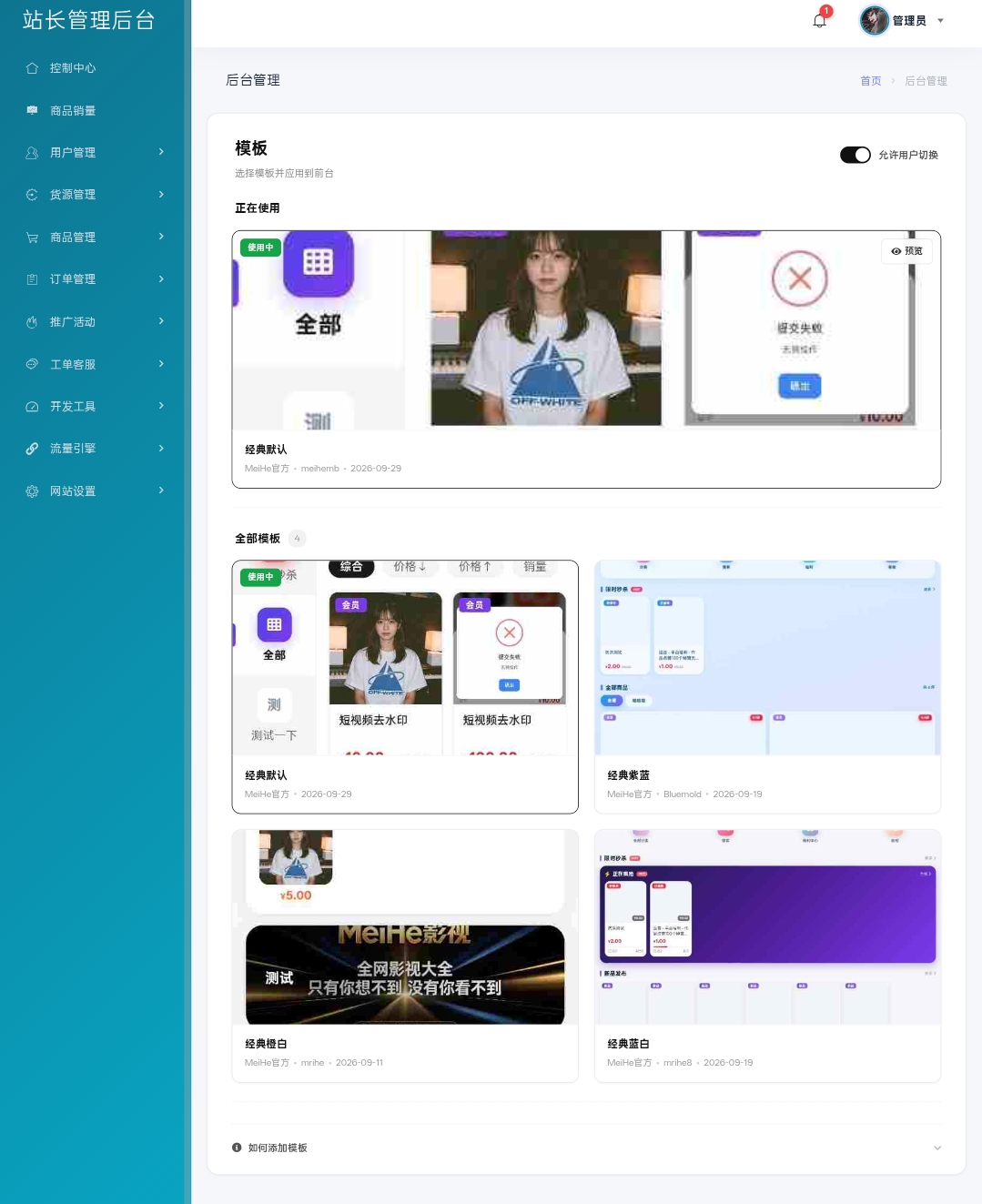Click the 货源管理 sidebar icon
The width and height of the screenshot is (982, 1204).
click(32, 195)
